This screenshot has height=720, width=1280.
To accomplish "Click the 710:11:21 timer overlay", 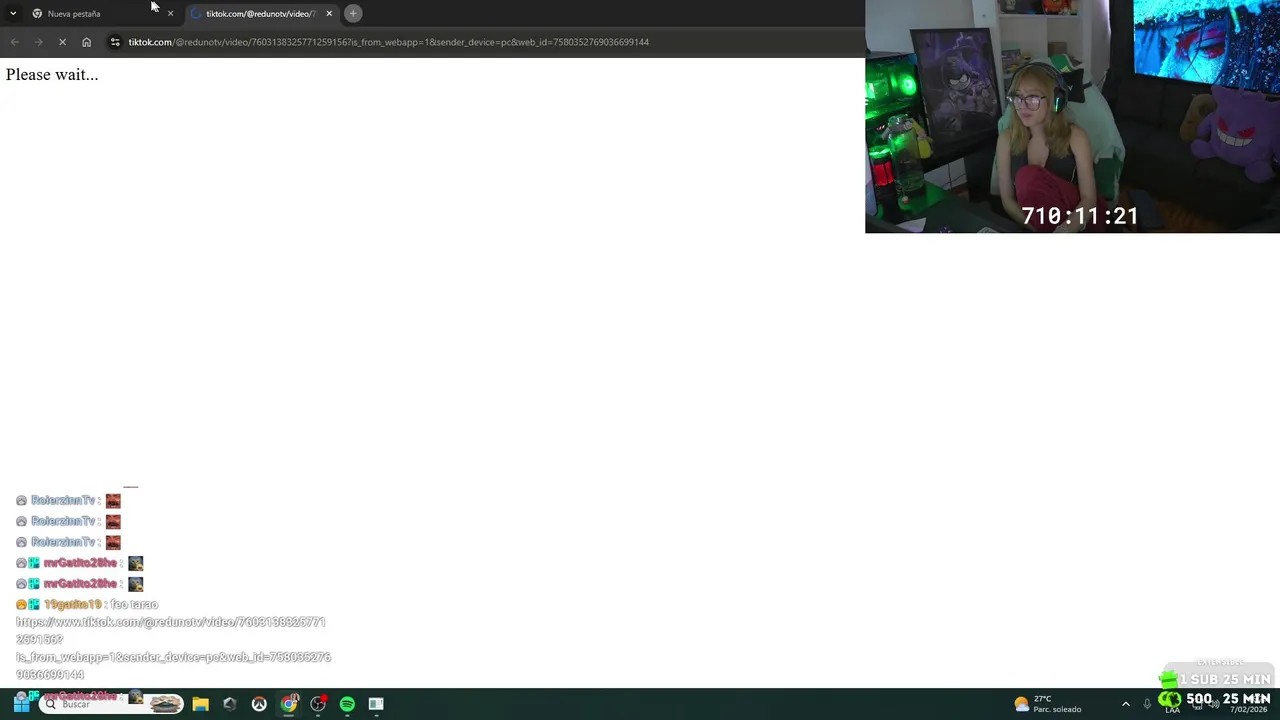I will tap(1079, 216).
